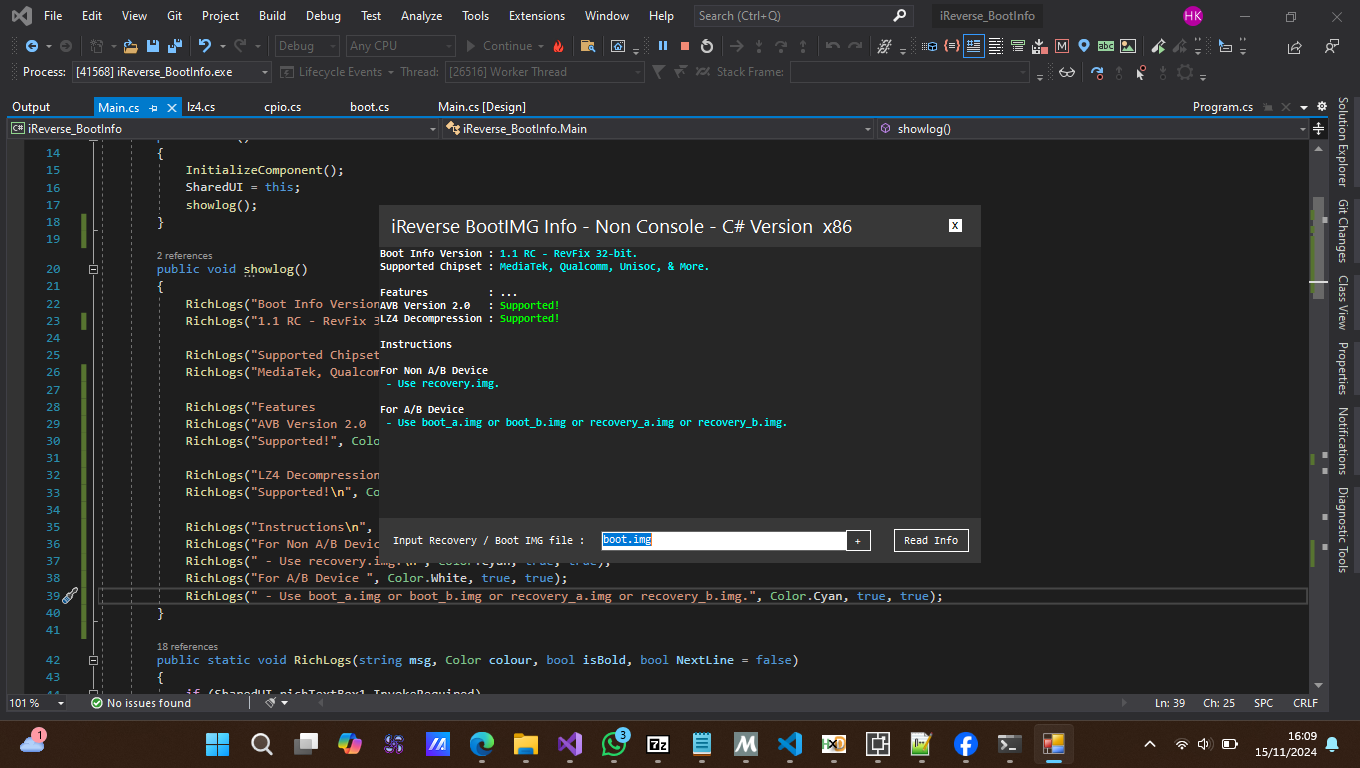Click the Open File folder icon
Image resolution: width=1360 pixels, height=768 pixels.
(x=130, y=46)
